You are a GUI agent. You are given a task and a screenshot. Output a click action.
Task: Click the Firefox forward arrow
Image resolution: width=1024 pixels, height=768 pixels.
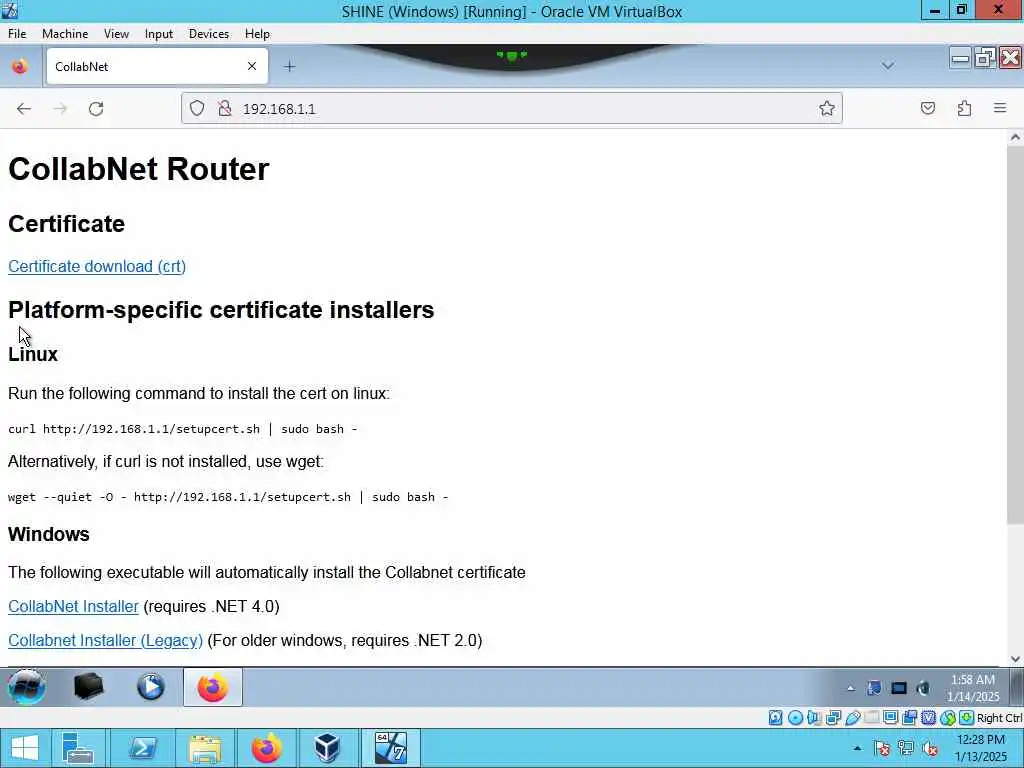[60, 108]
